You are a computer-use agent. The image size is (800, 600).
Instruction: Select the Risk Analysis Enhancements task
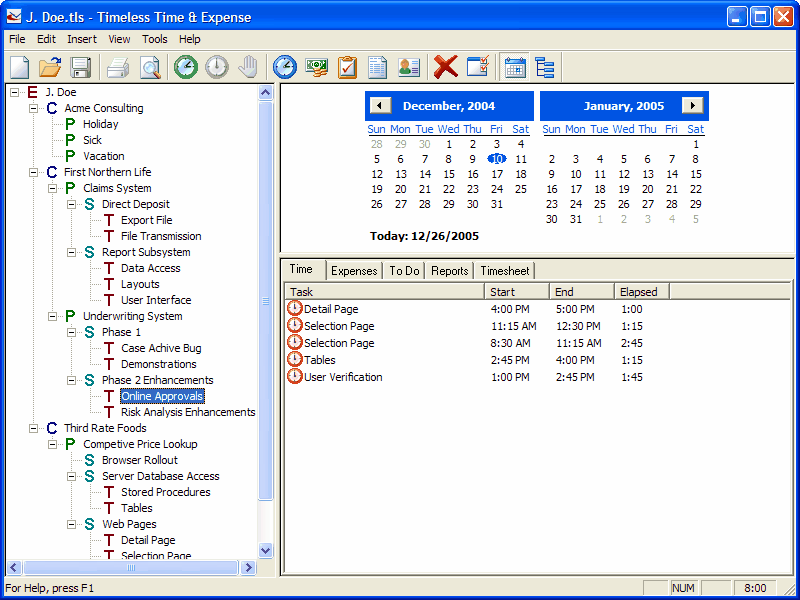[188, 412]
